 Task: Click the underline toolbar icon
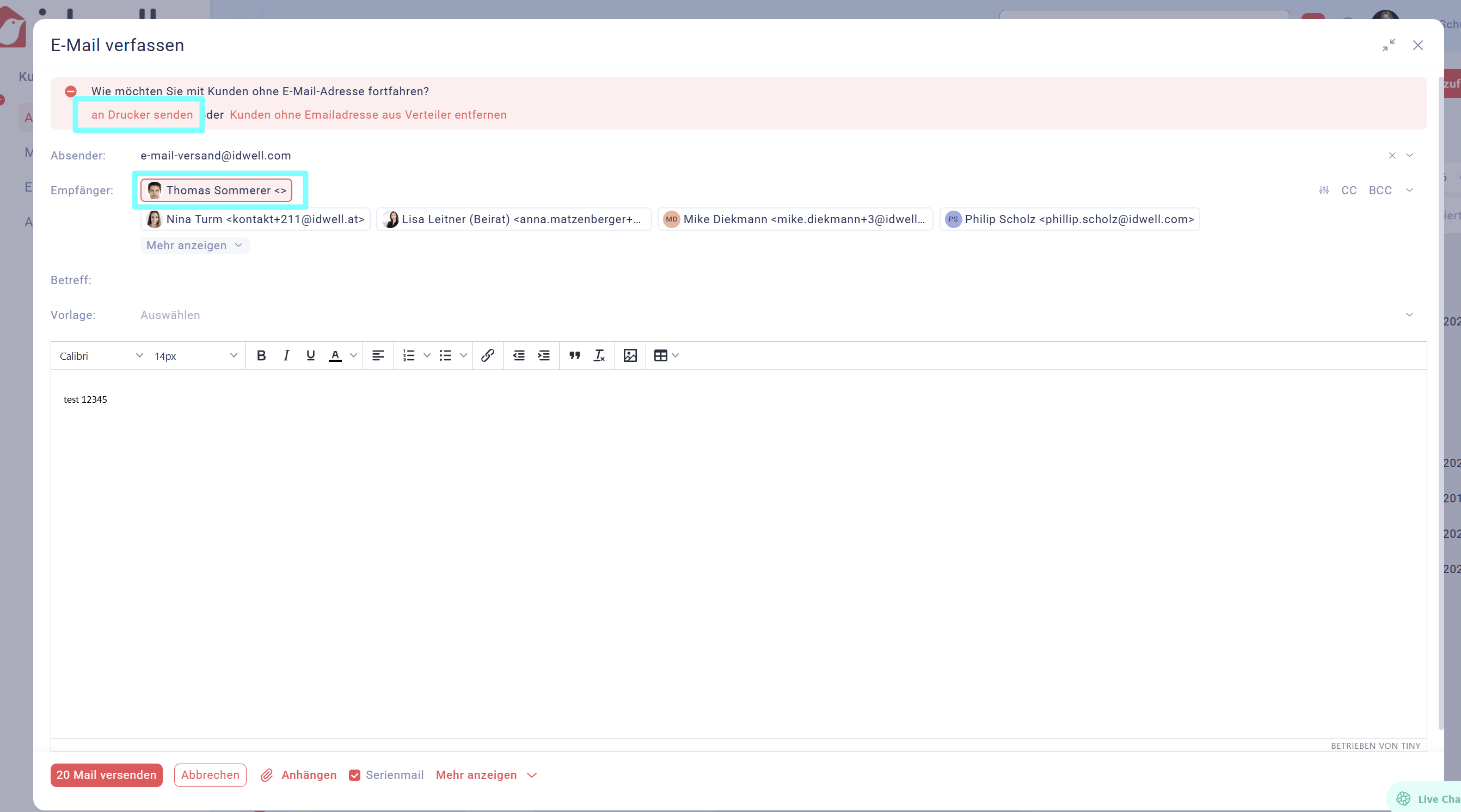(x=310, y=355)
